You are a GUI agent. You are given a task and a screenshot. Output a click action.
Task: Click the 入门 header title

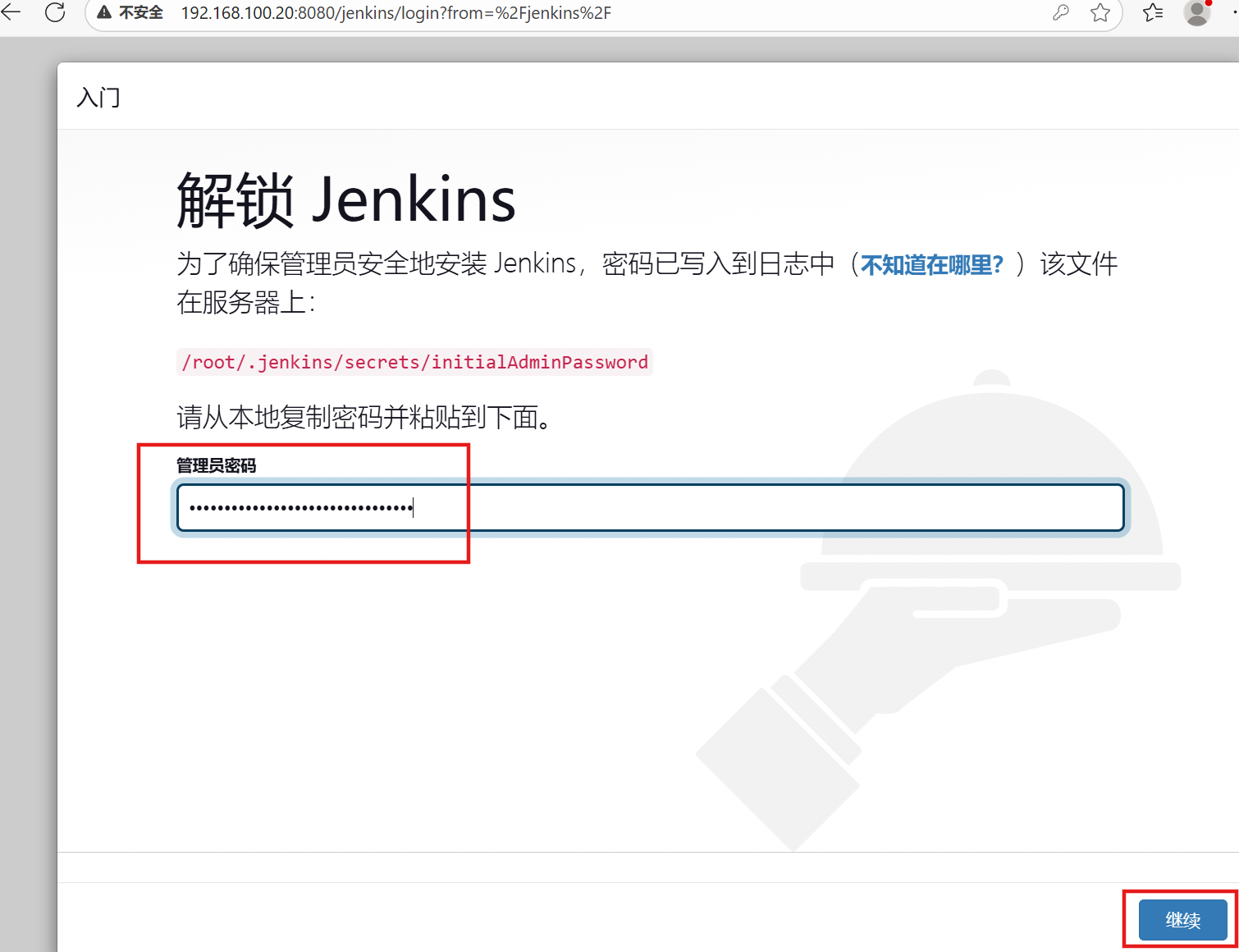pos(98,97)
